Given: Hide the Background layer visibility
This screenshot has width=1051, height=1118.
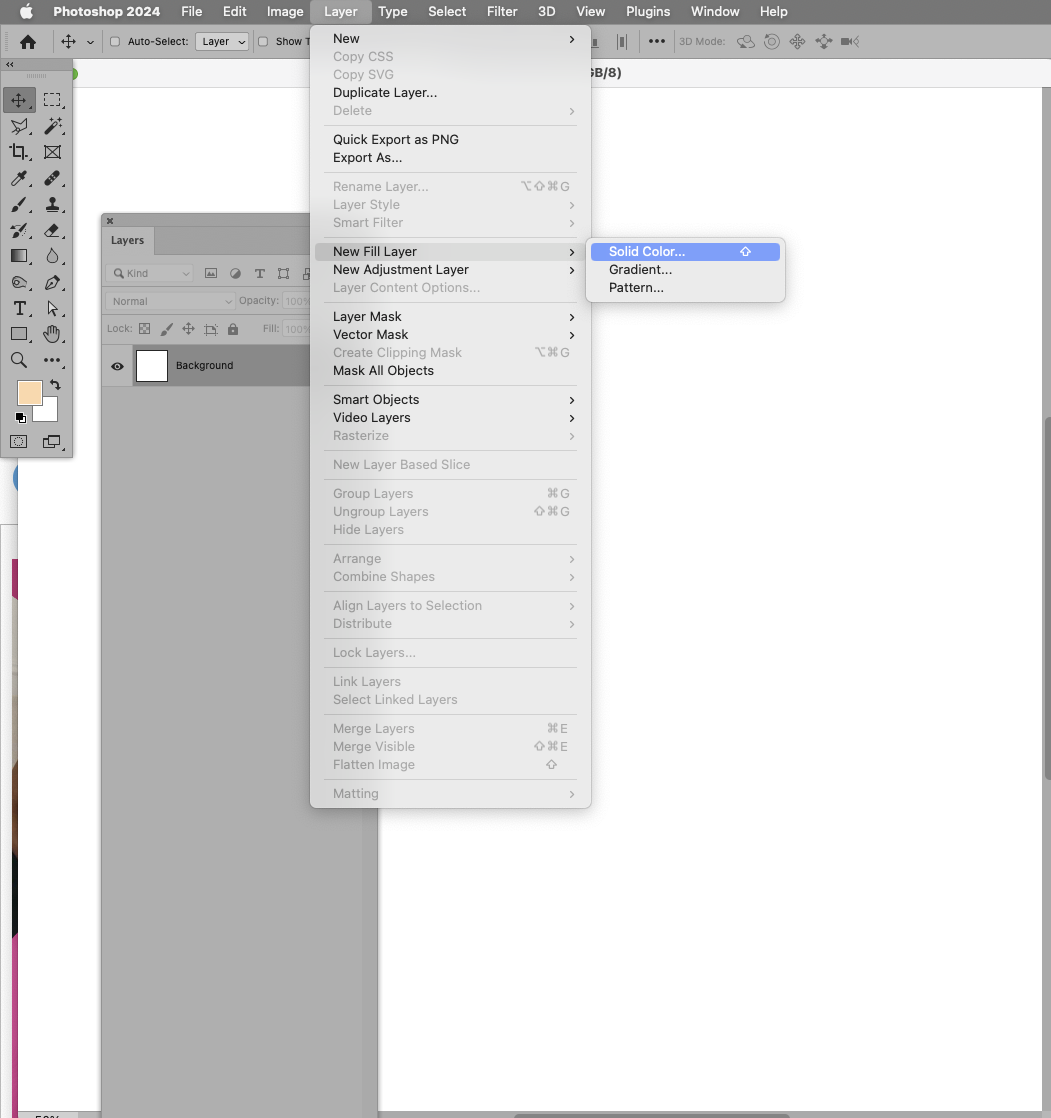Looking at the screenshot, I should 117,366.
